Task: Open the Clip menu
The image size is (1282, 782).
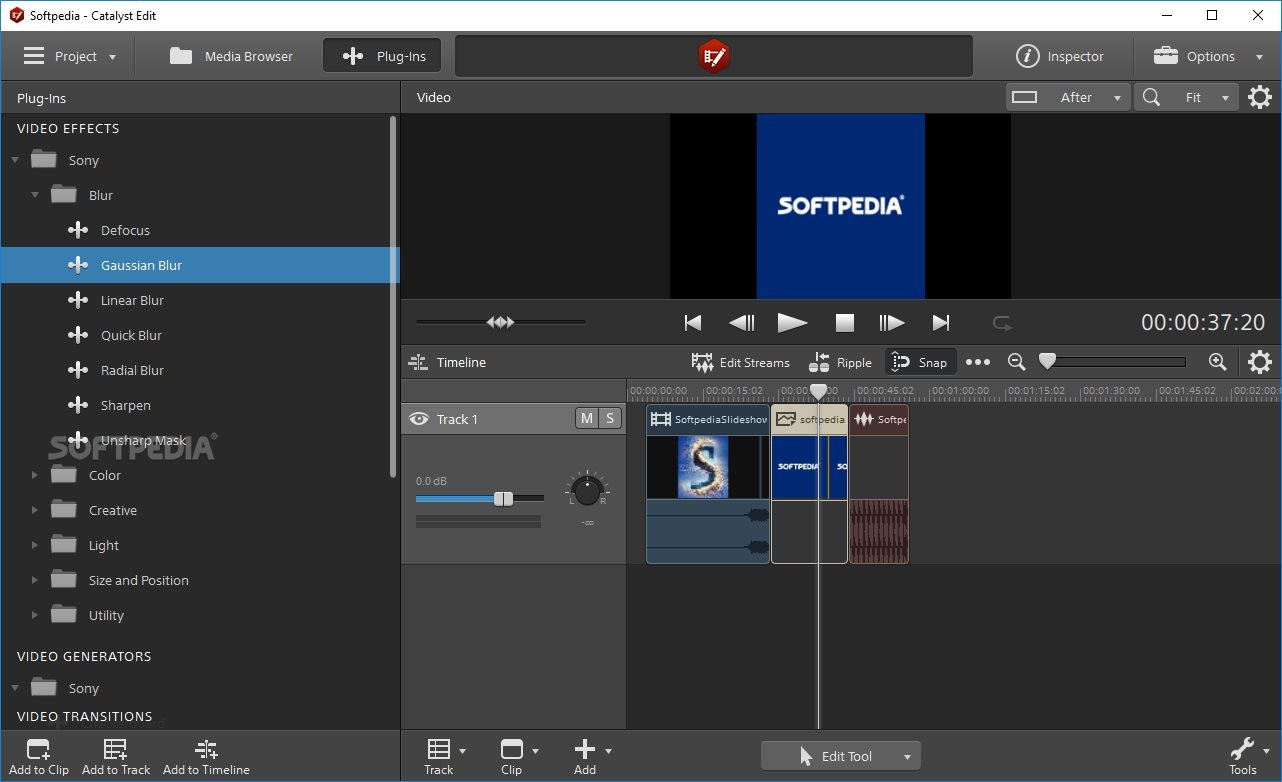Action: [x=518, y=757]
